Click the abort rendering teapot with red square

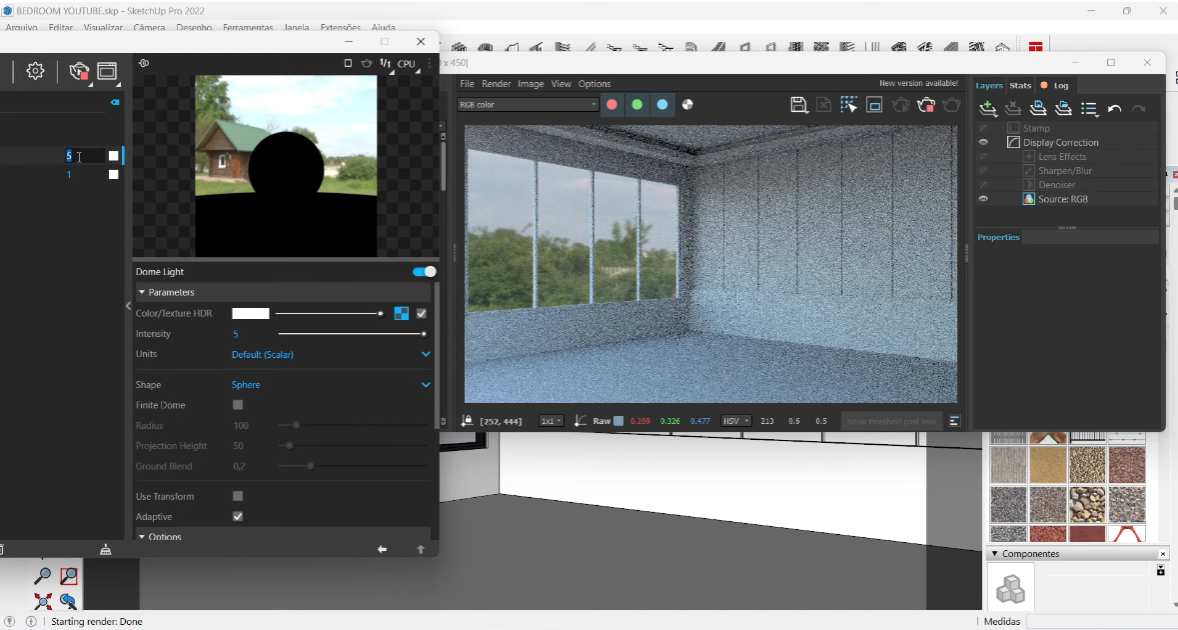(x=926, y=105)
